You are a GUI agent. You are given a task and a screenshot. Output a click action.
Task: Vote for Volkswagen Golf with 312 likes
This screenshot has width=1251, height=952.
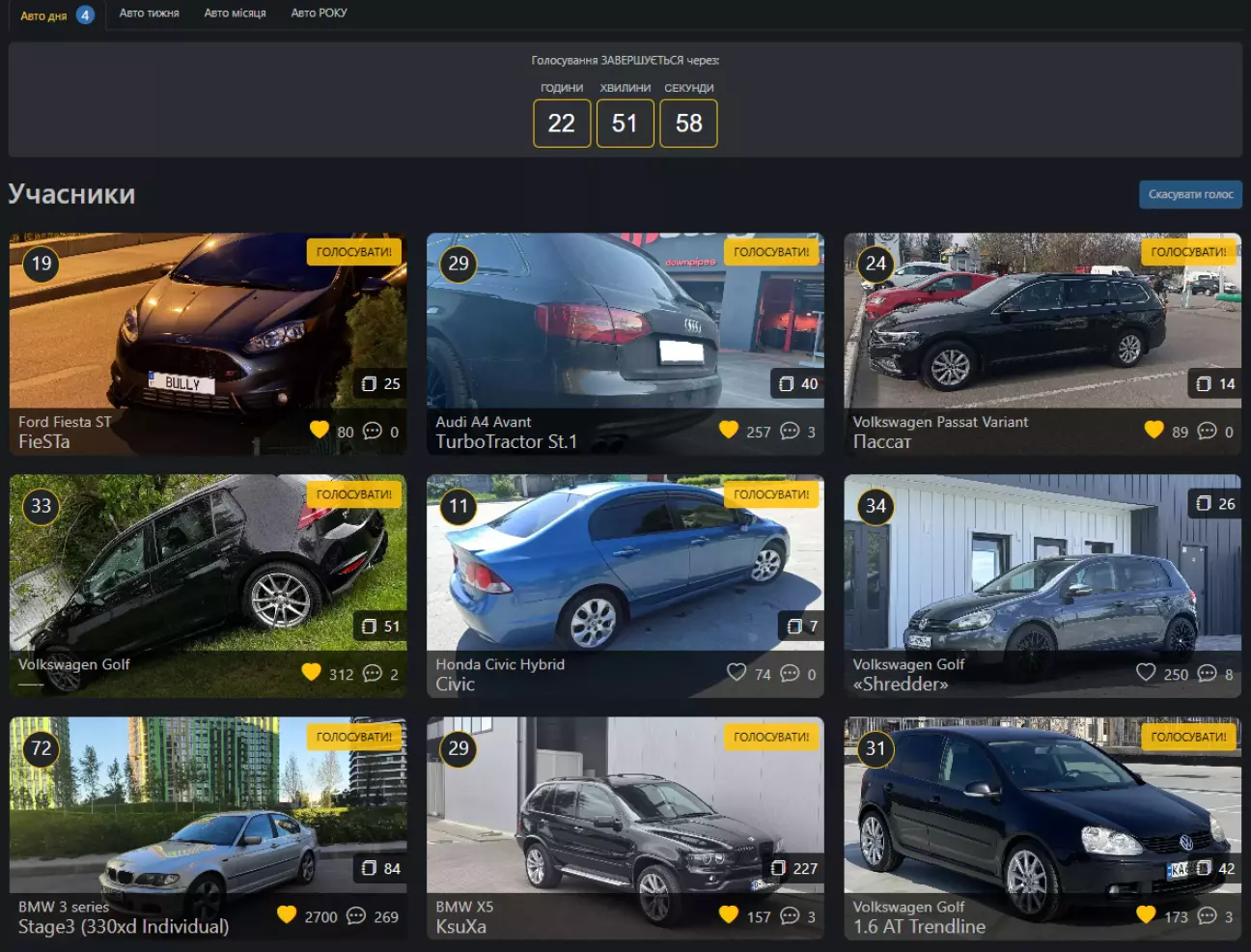pyautogui.click(x=354, y=494)
